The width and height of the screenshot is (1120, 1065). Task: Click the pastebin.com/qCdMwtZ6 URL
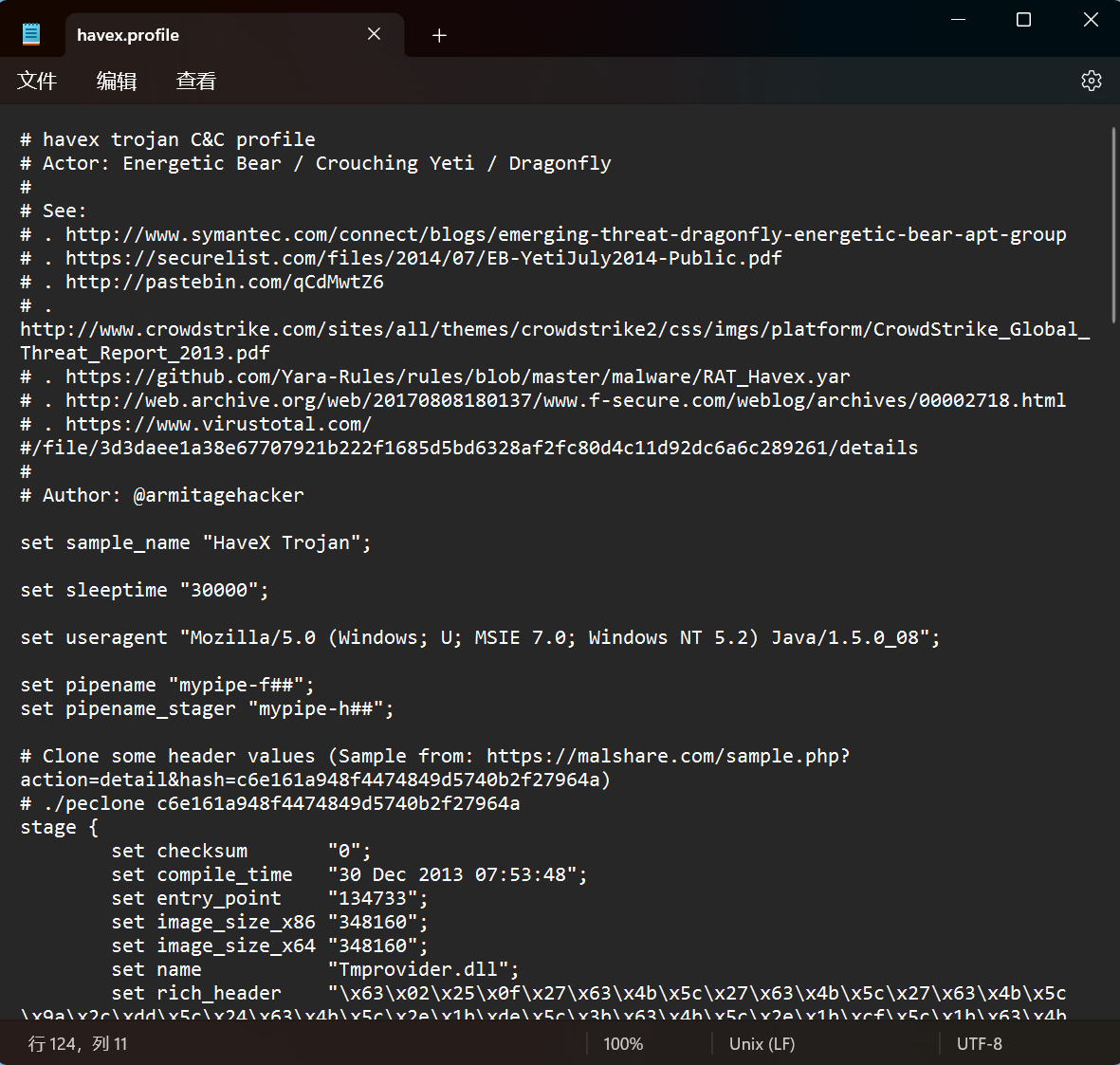pyautogui.click(x=225, y=282)
